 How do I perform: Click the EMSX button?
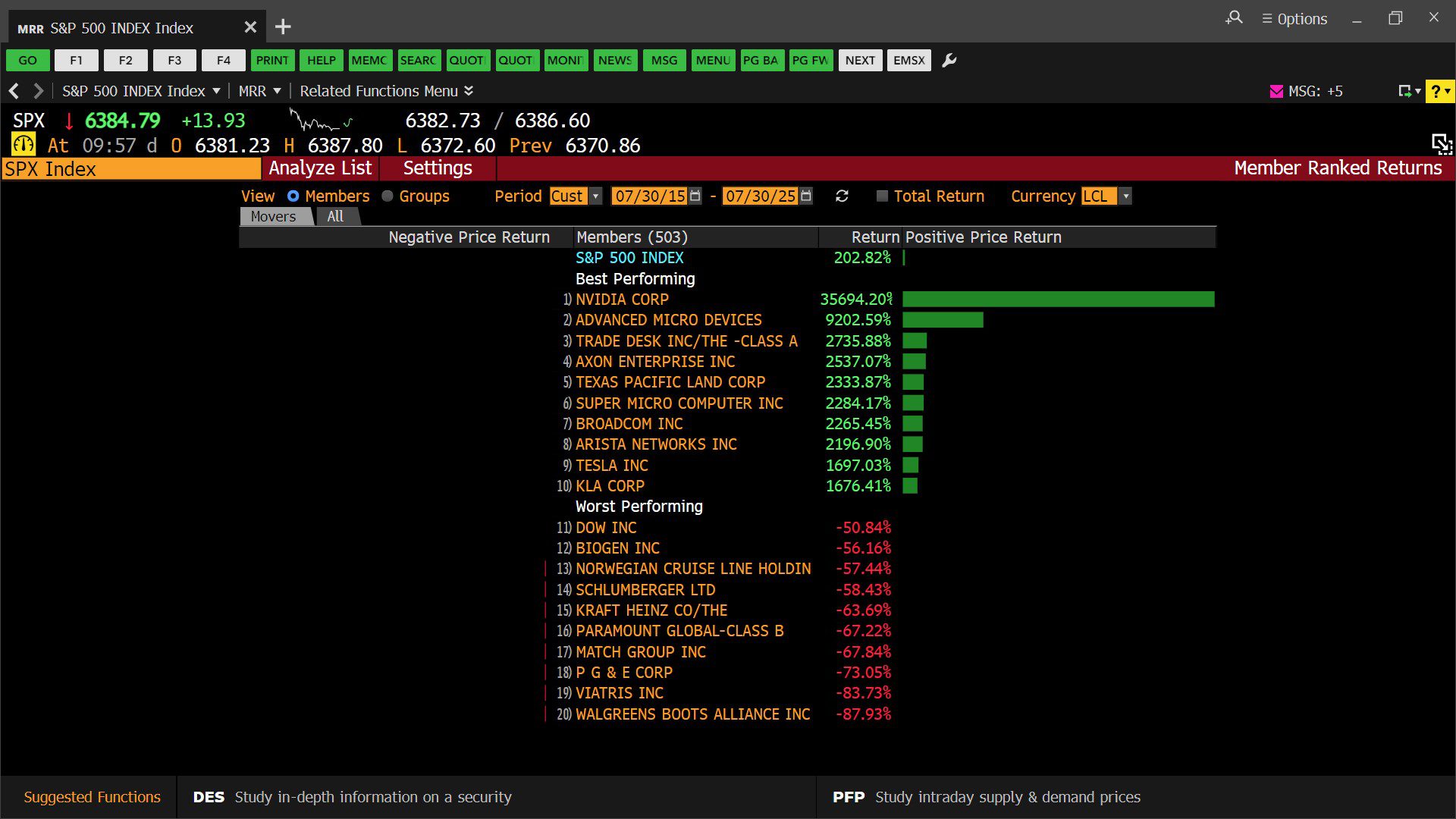(909, 61)
